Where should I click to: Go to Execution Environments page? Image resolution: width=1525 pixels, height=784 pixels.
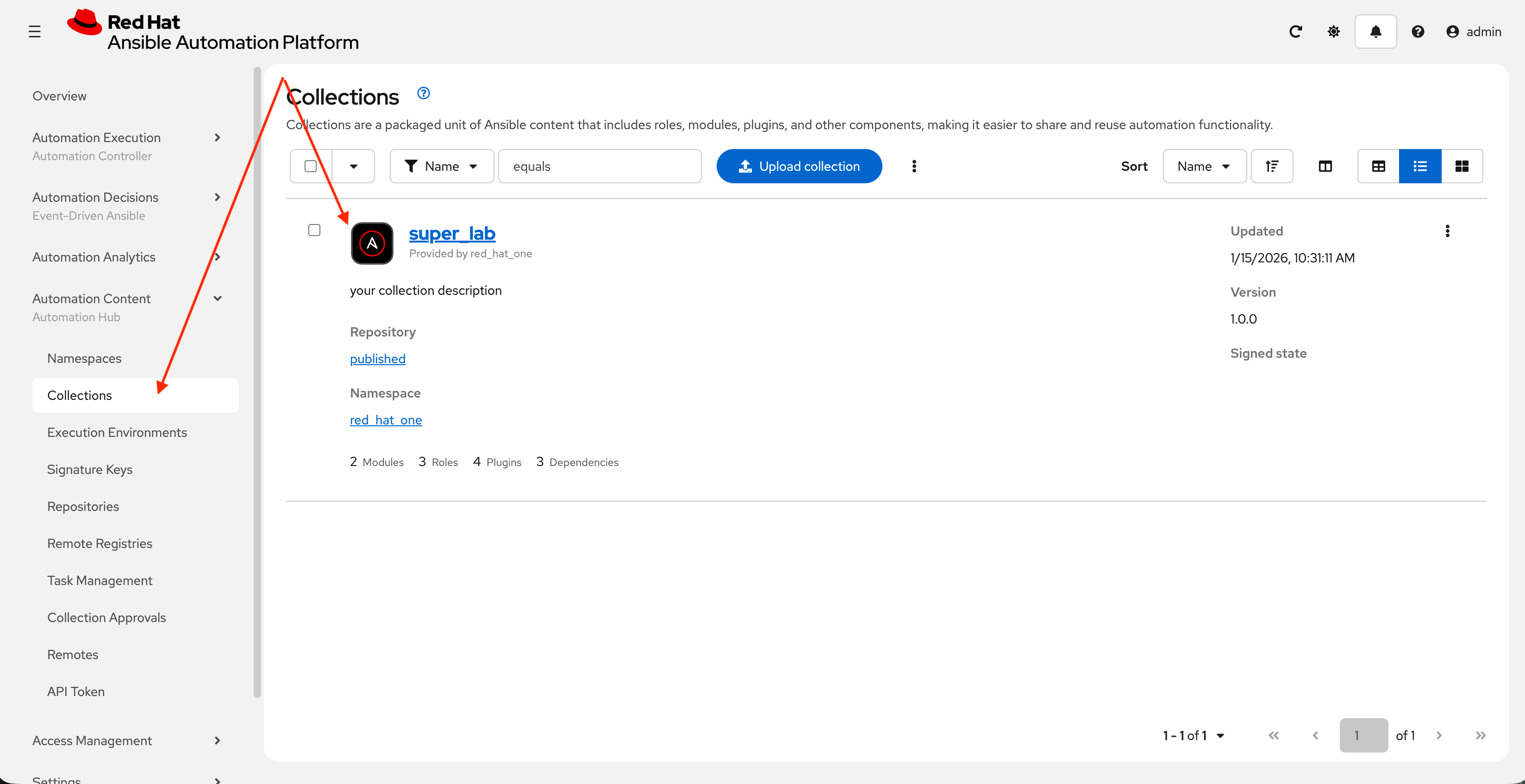(117, 433)
